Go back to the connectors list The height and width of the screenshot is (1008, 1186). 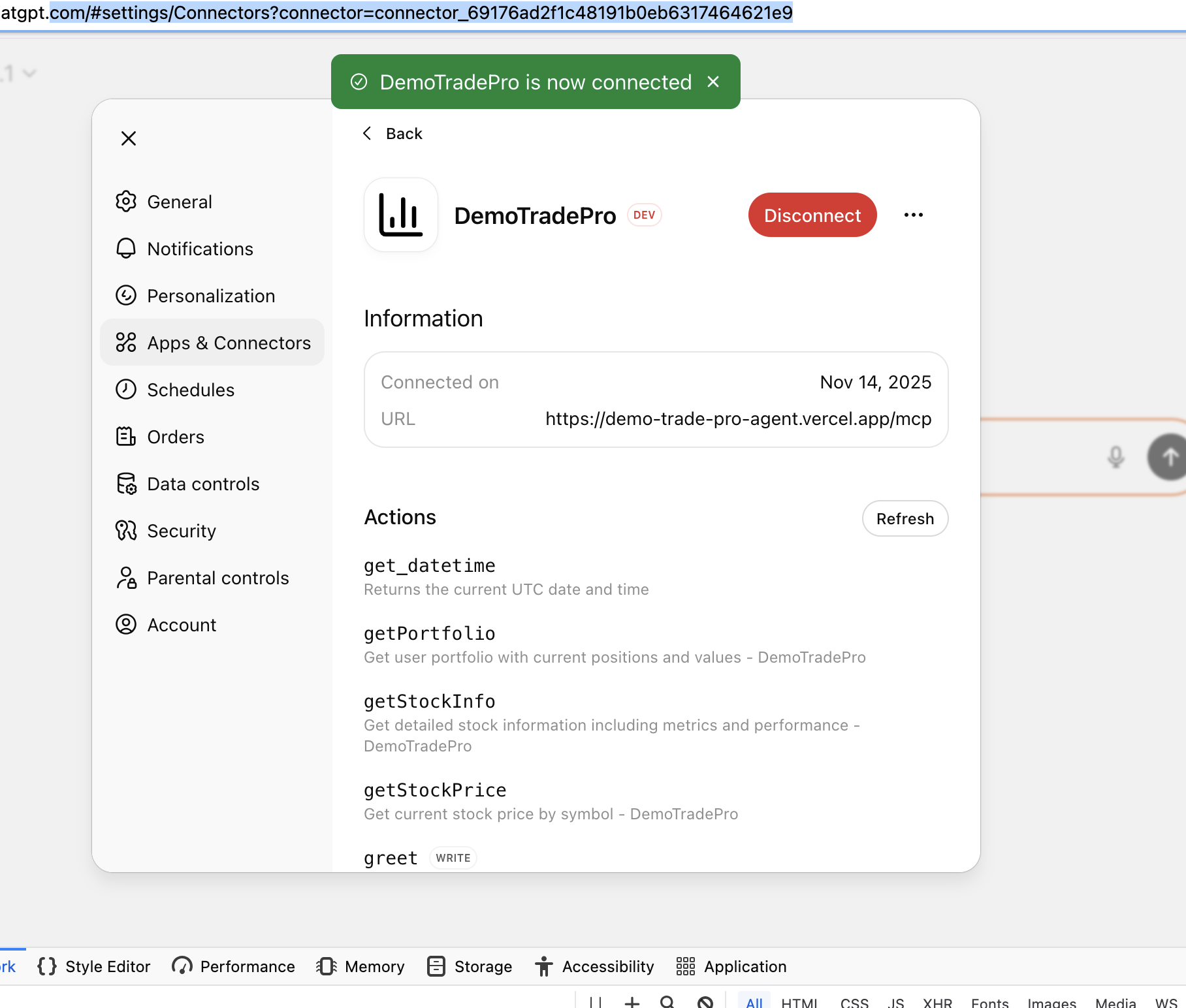(393, 134)
